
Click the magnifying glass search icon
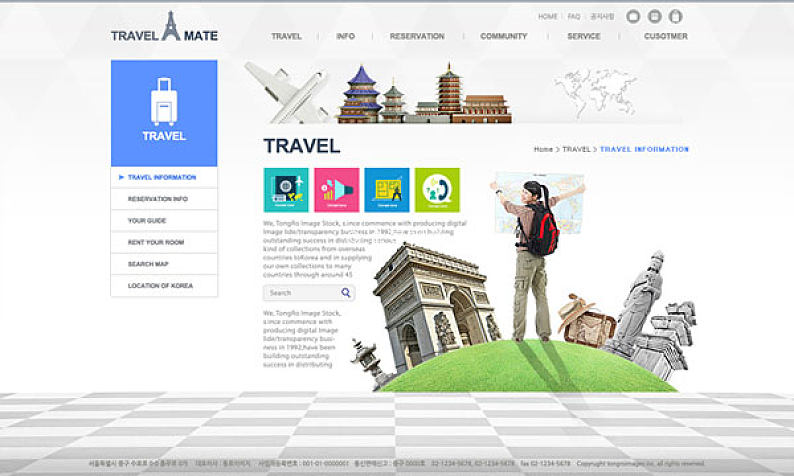(346, 293)
